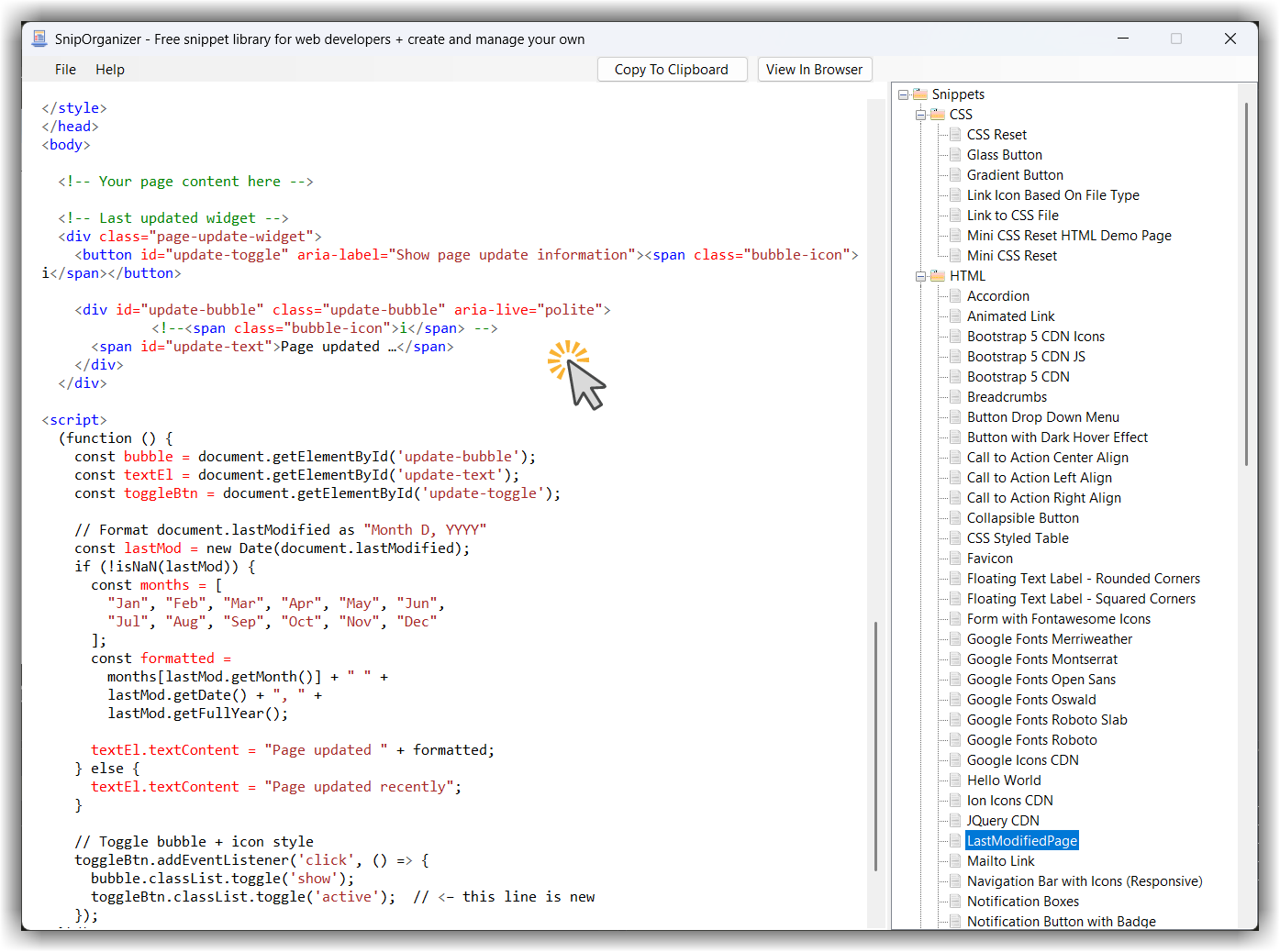Click the CSS folder icon in tree
This screenshot has height=952, width=1280.
(938, 115)
